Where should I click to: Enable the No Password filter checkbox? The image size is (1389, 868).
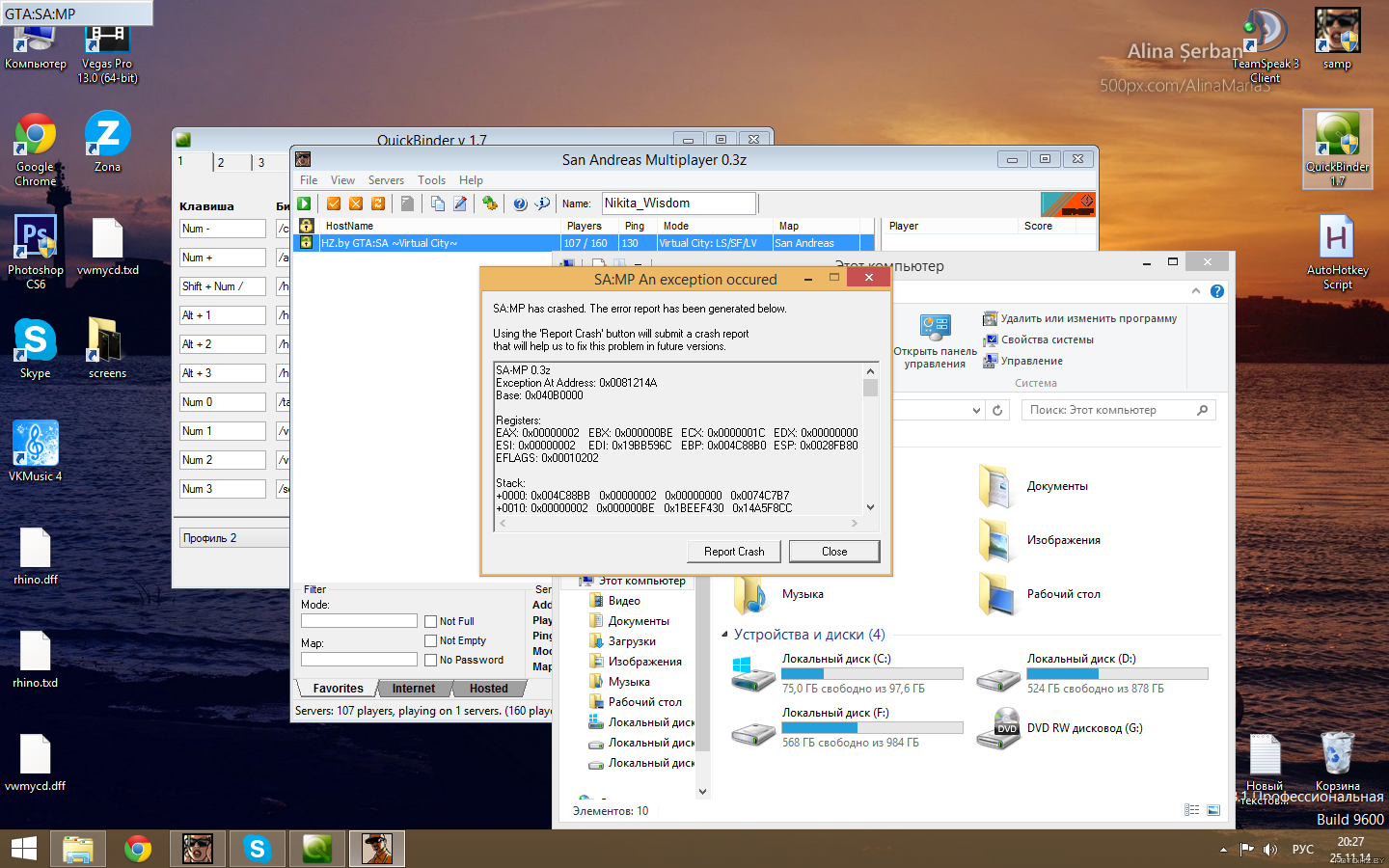click(x=431, y=660)
